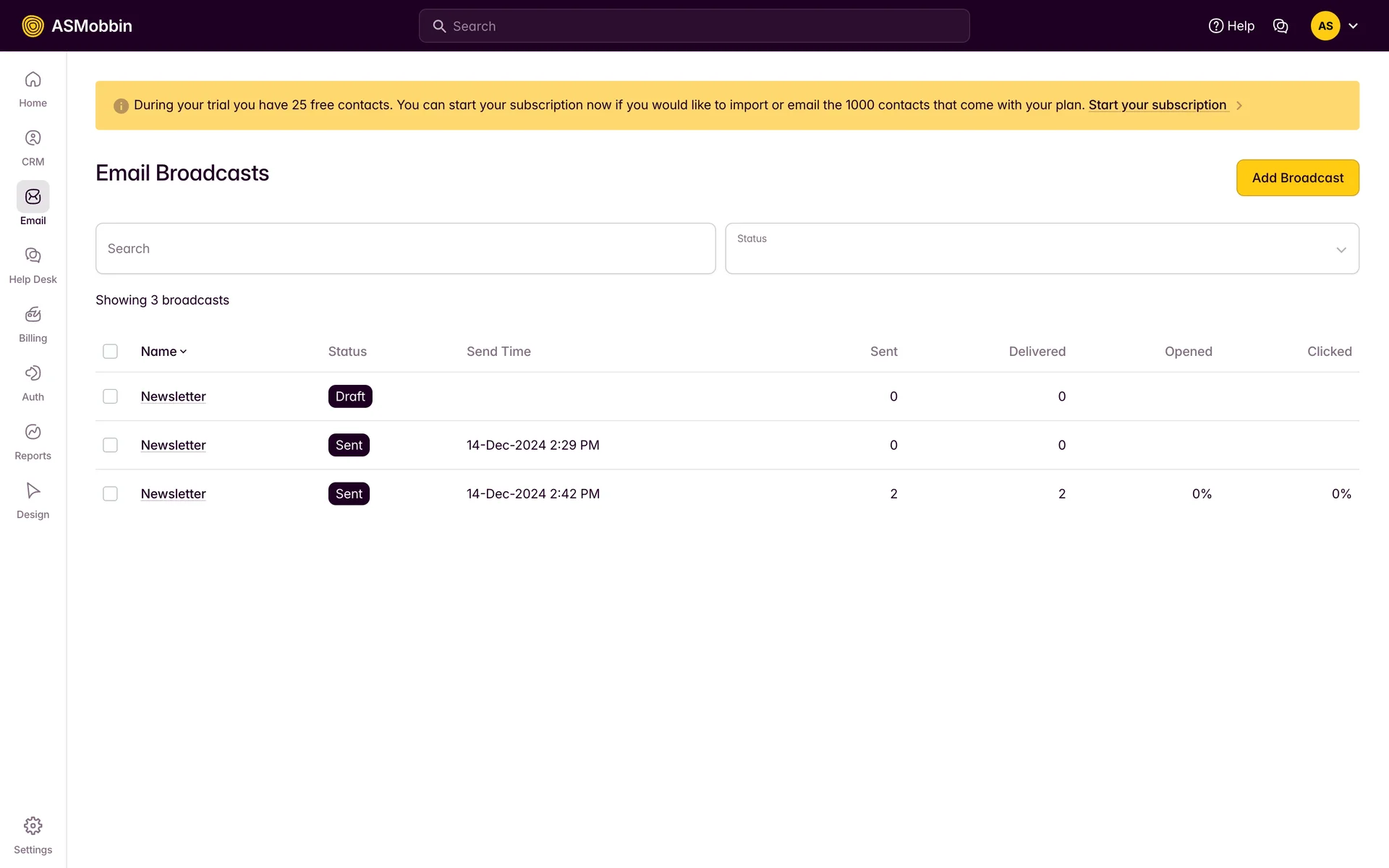
Task: Open the Auth sidebar icon
Action: 33,373
